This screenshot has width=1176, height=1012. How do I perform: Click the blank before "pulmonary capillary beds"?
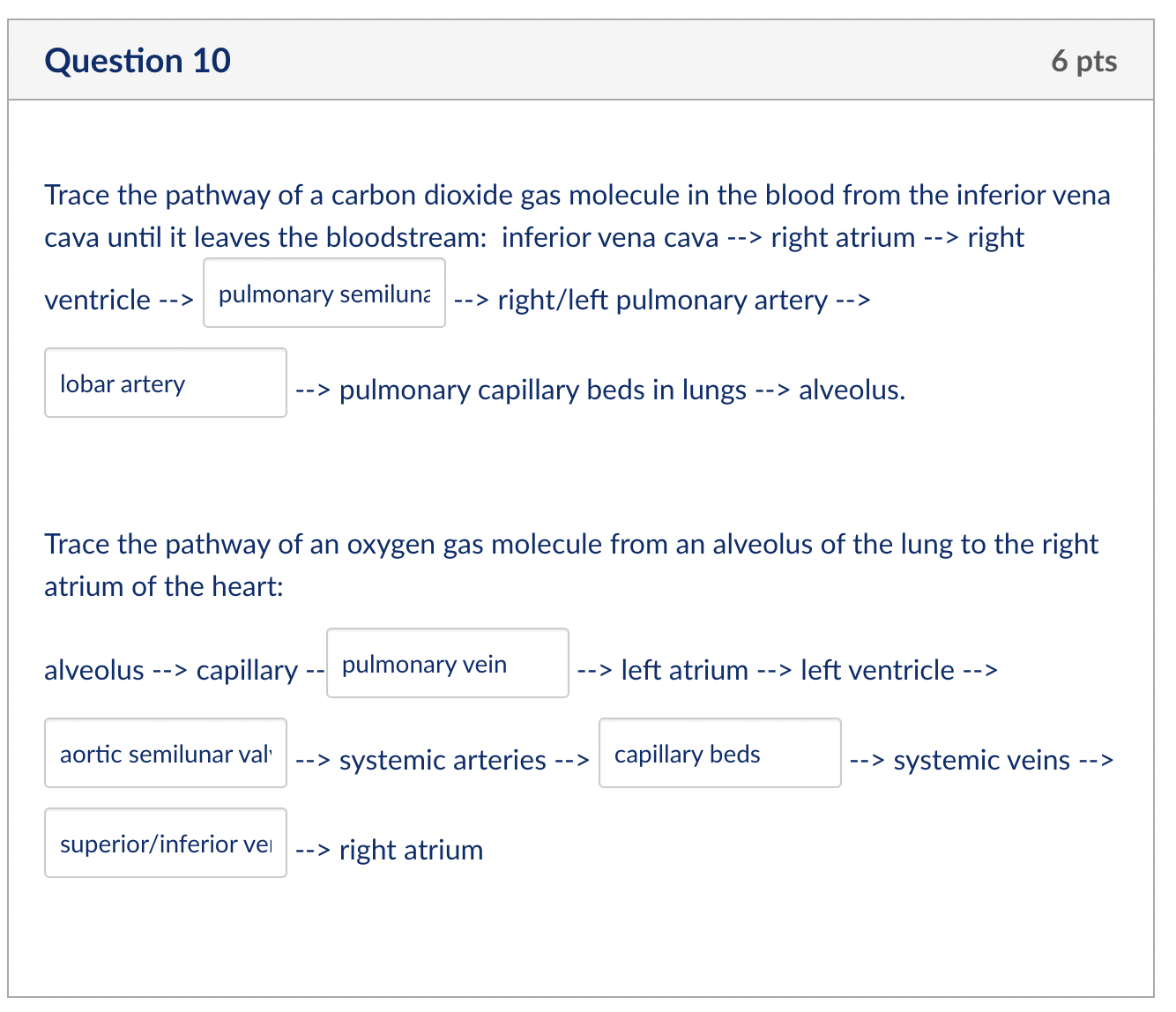pos(165,383)
